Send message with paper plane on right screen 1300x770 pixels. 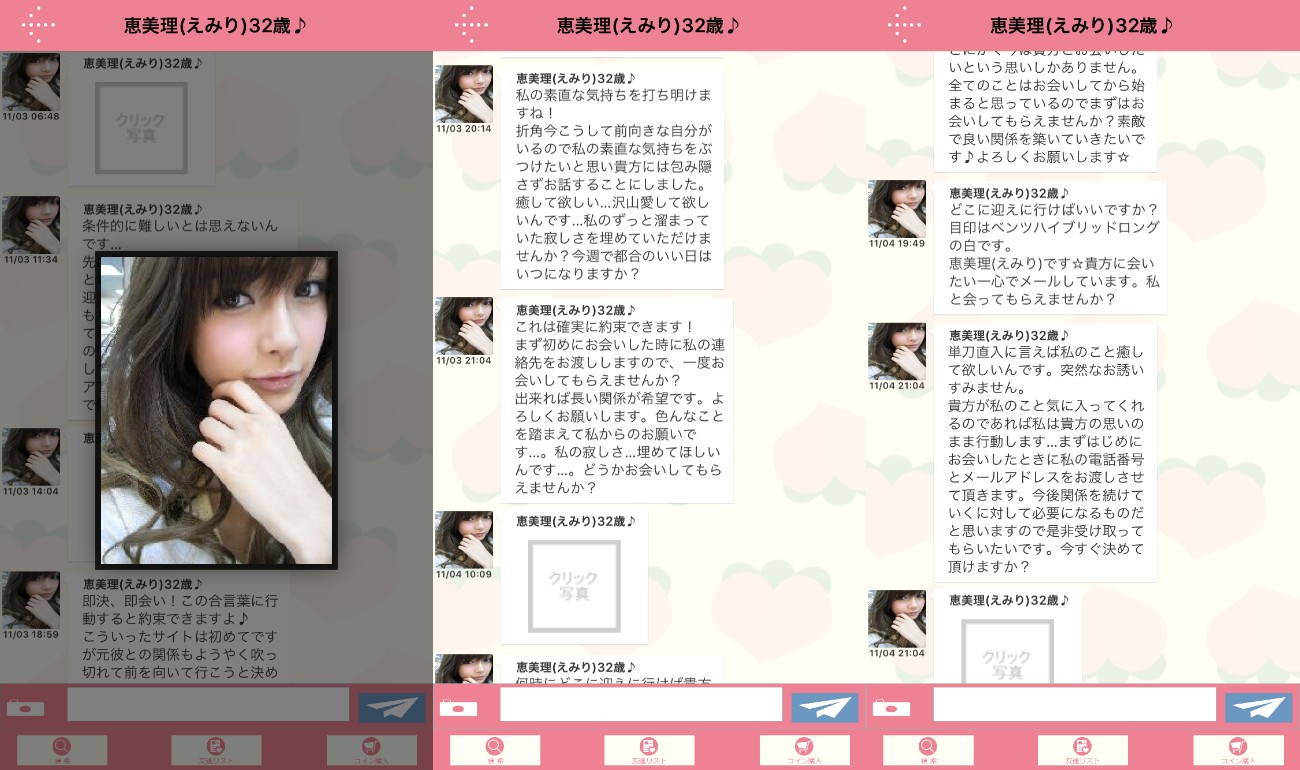[1258, 707]
